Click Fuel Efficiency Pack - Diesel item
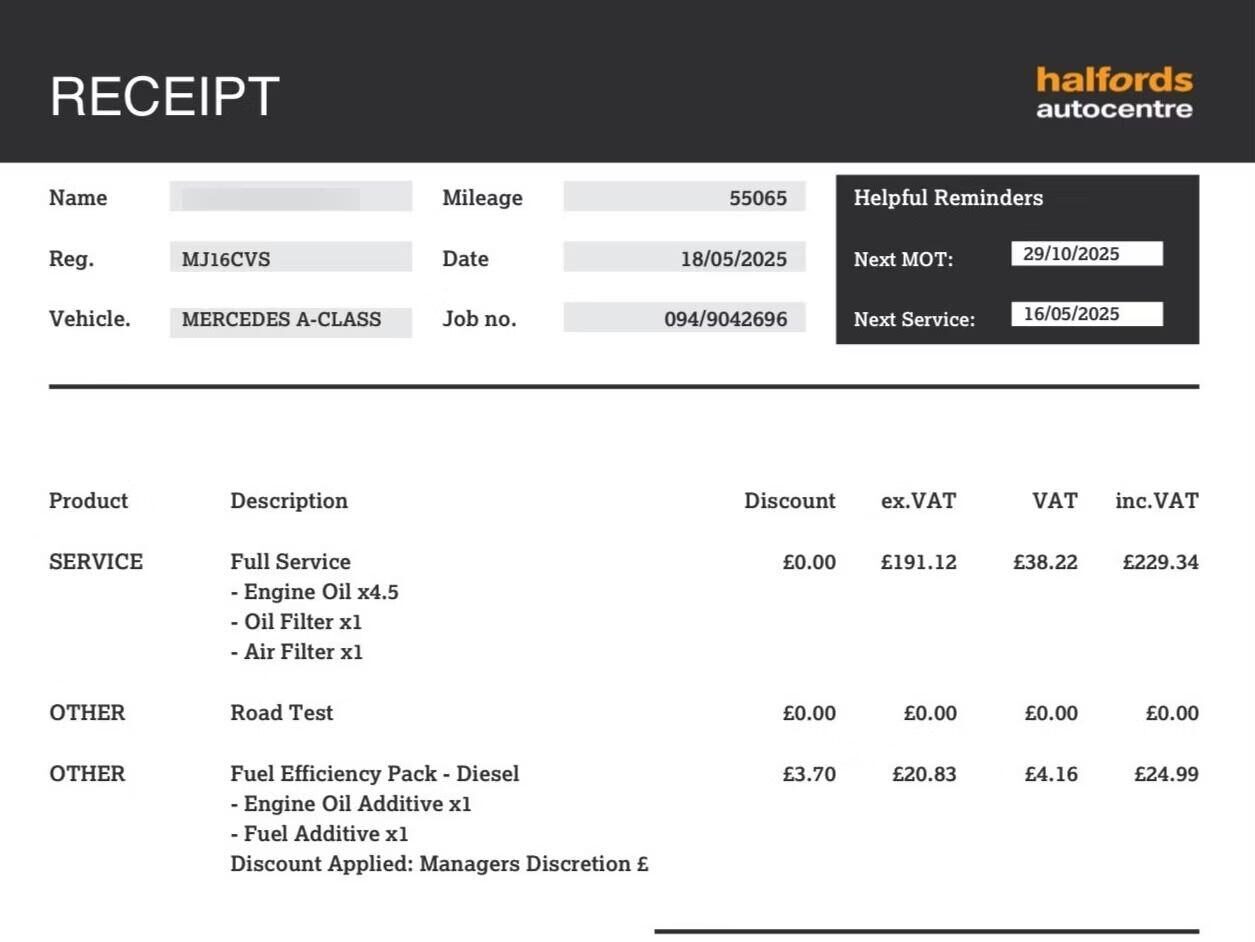The image size is (1255, 942). tap(374, 774)
